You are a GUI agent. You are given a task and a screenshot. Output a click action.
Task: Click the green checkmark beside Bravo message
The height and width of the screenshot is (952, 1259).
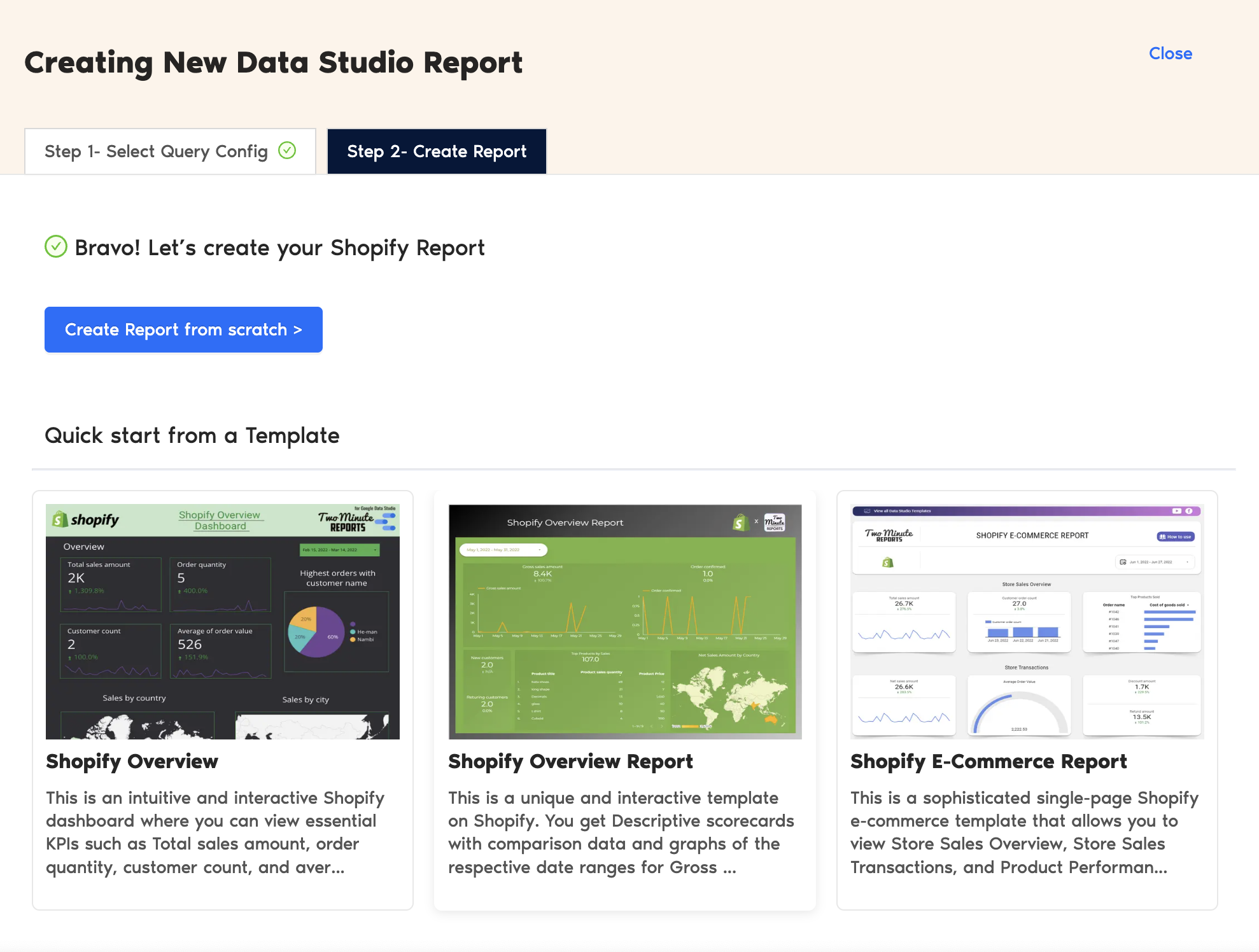point(56,247)
